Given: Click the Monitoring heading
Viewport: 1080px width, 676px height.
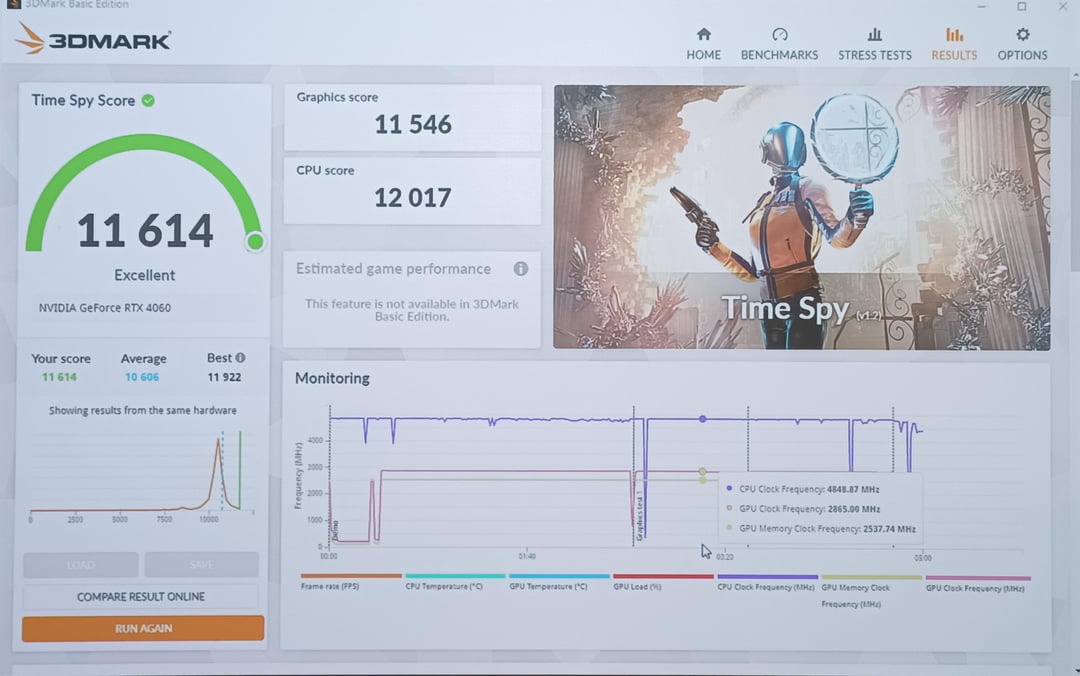Looking at the screenshot, I should 332,378.
